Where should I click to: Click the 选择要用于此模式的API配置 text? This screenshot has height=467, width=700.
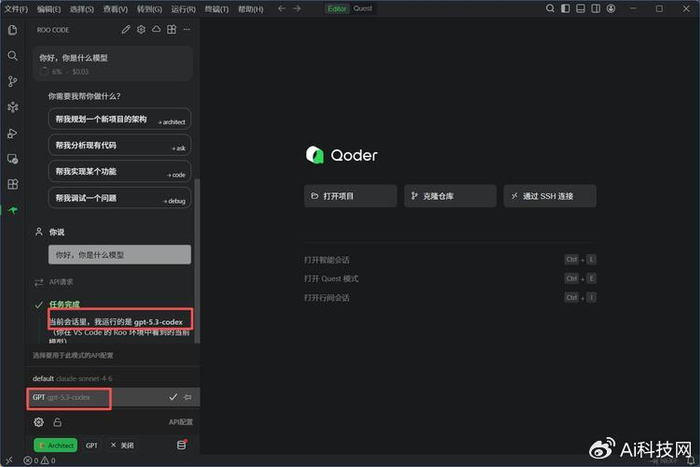[x=73, y=355]
